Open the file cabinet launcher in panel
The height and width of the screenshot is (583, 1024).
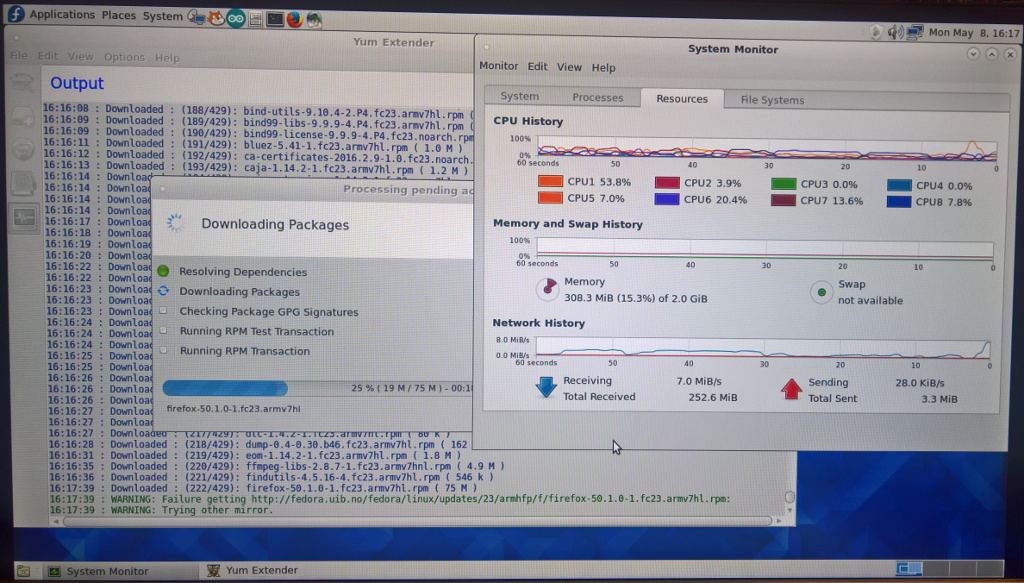[255, 19]
